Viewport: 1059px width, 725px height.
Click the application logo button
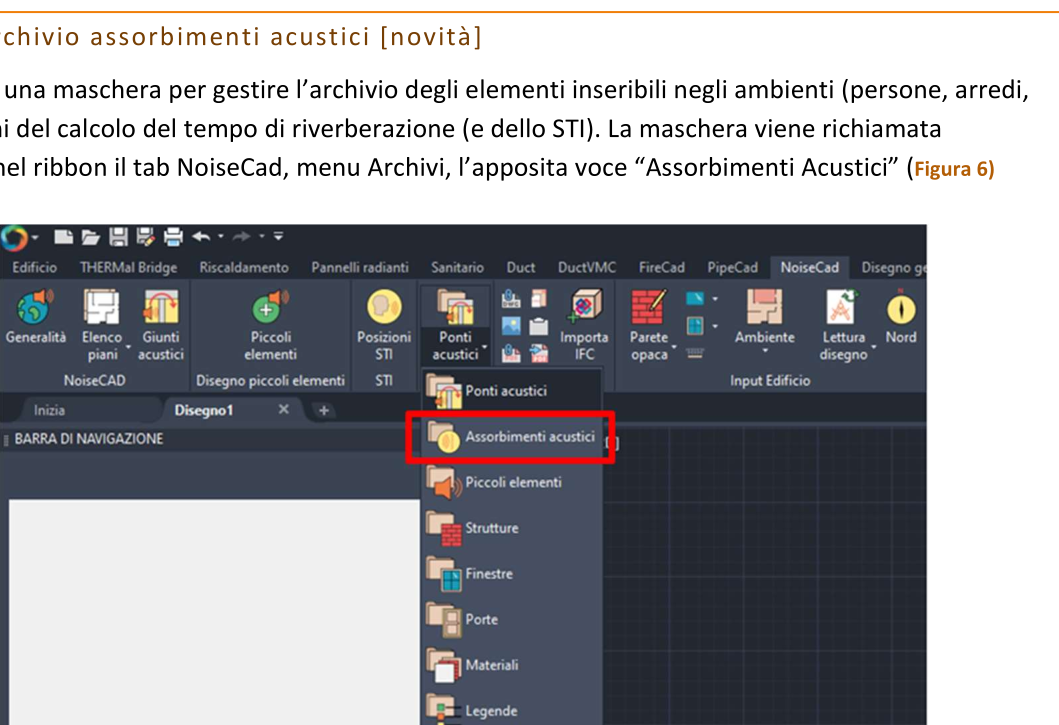(x=14, y=238)
